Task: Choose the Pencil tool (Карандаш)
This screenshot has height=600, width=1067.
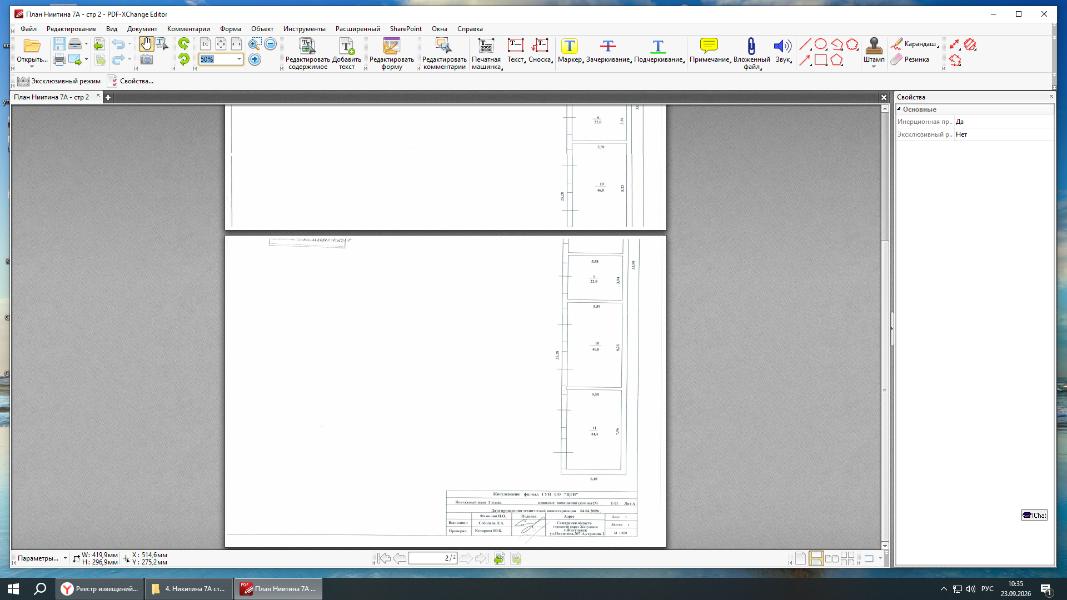Action: 913,44
